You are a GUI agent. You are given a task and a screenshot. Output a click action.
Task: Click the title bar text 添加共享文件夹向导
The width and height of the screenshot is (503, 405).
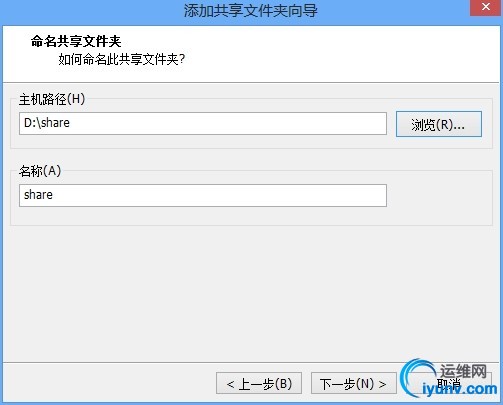tap(251, 11)
